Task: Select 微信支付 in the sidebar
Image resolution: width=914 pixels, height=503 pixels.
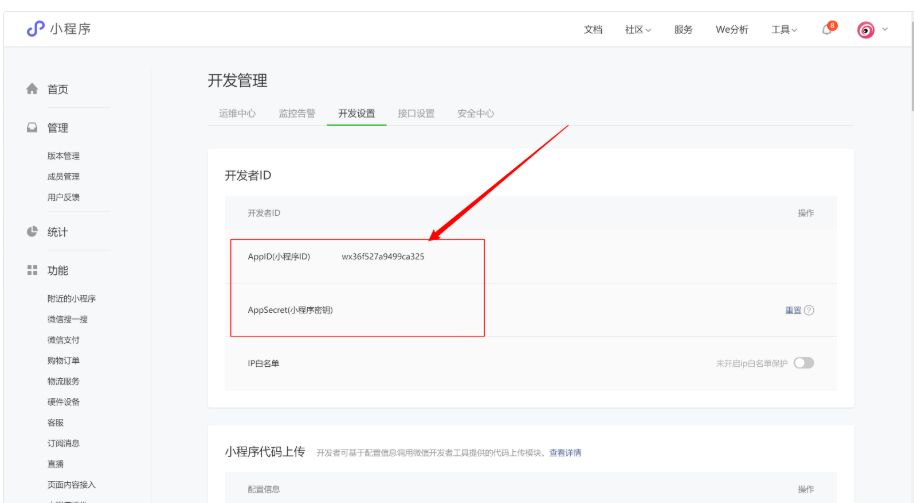Action: coord(64,340)
